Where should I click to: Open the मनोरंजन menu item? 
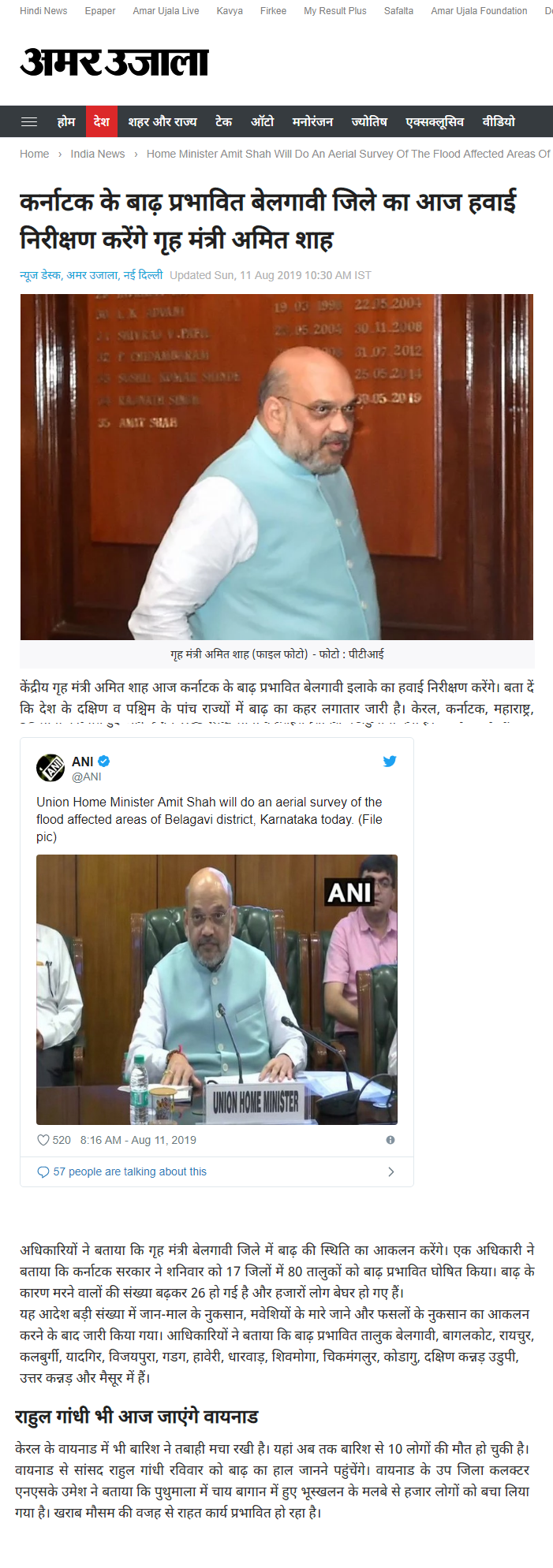point(312,121)
